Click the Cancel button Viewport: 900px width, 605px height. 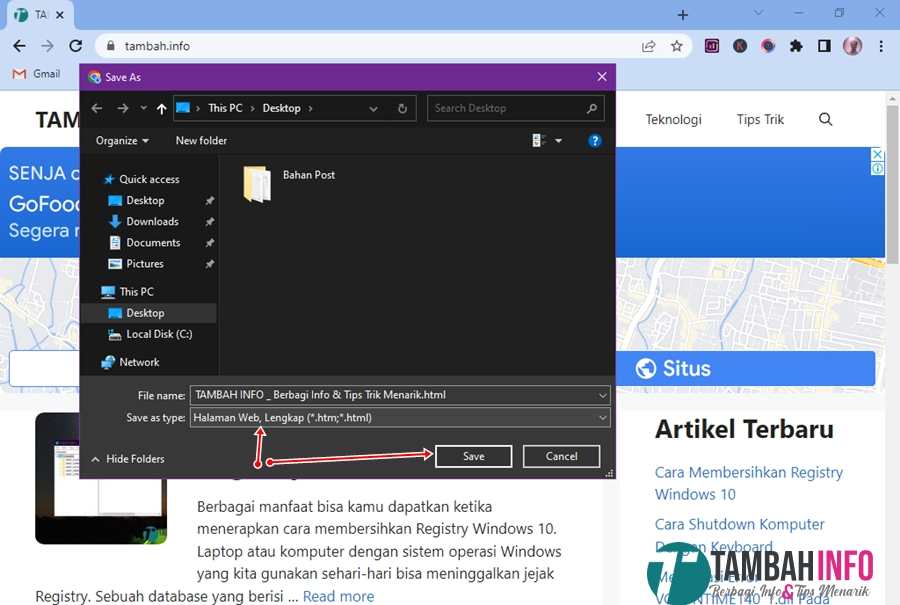[x=561, y=456]
